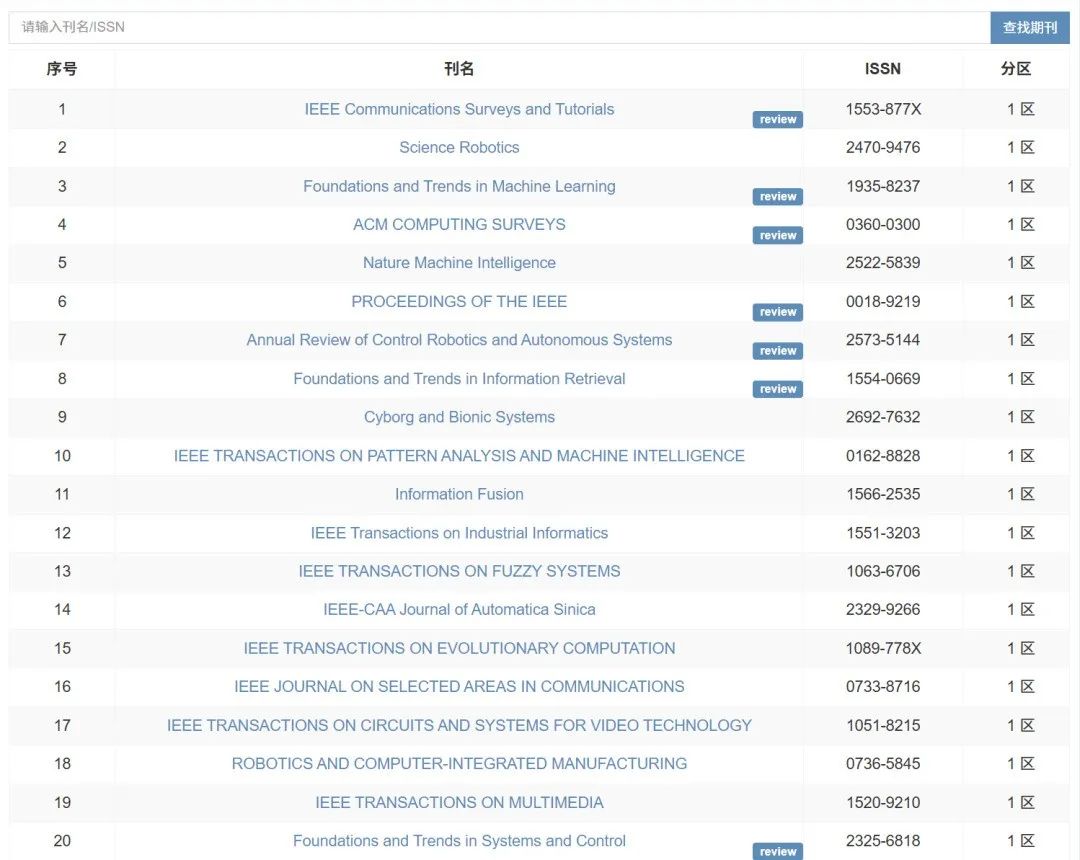Image resolution: width=1080 pixels, height=860 pixels.
Task: Open IEEE Transactions on Industrial Informatics
Action: tap(459, 533)
